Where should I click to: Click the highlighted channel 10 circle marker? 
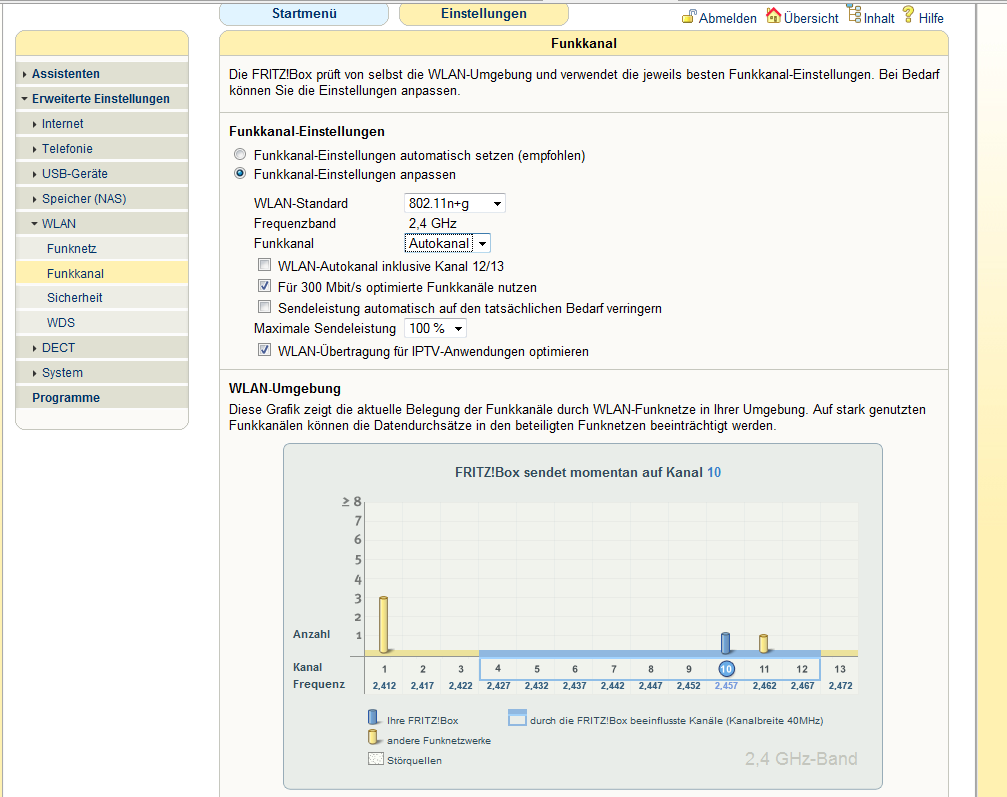[726, 669]
